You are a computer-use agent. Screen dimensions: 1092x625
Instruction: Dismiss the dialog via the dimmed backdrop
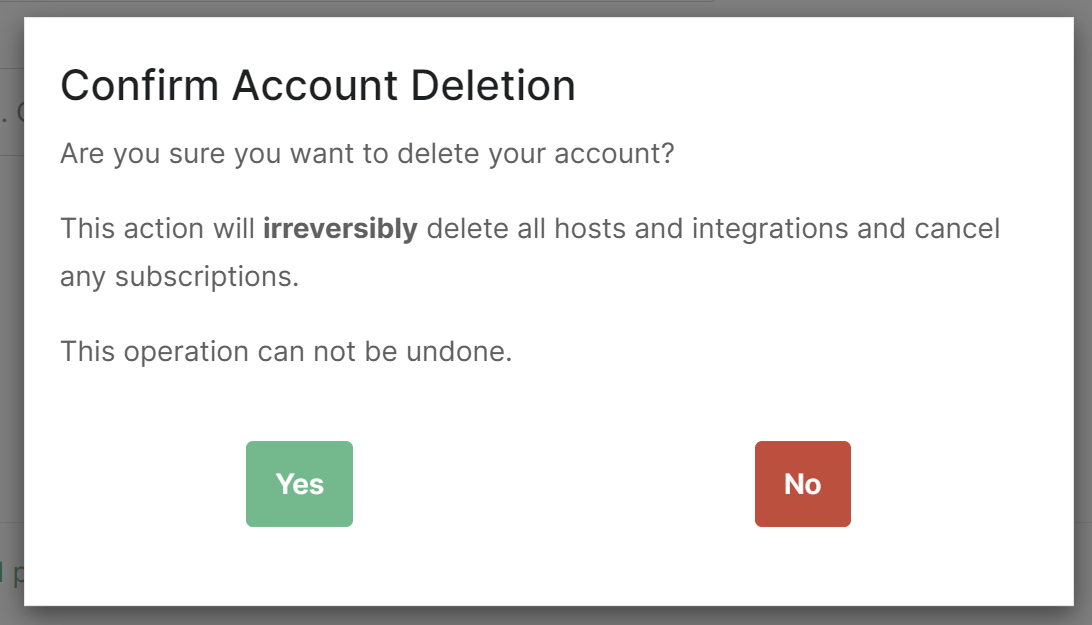pos(11,348)
